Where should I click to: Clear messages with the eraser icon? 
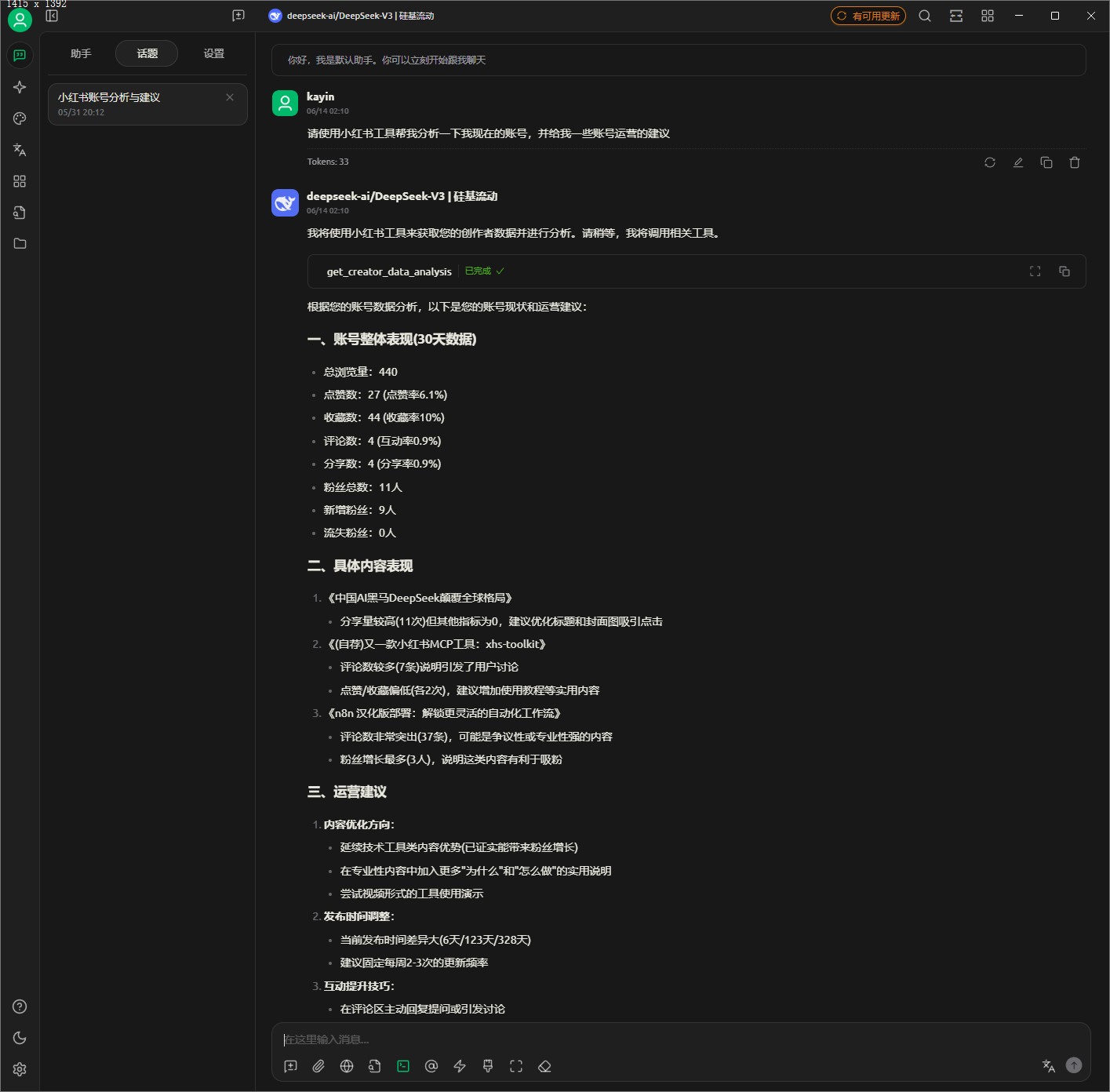544,1066
